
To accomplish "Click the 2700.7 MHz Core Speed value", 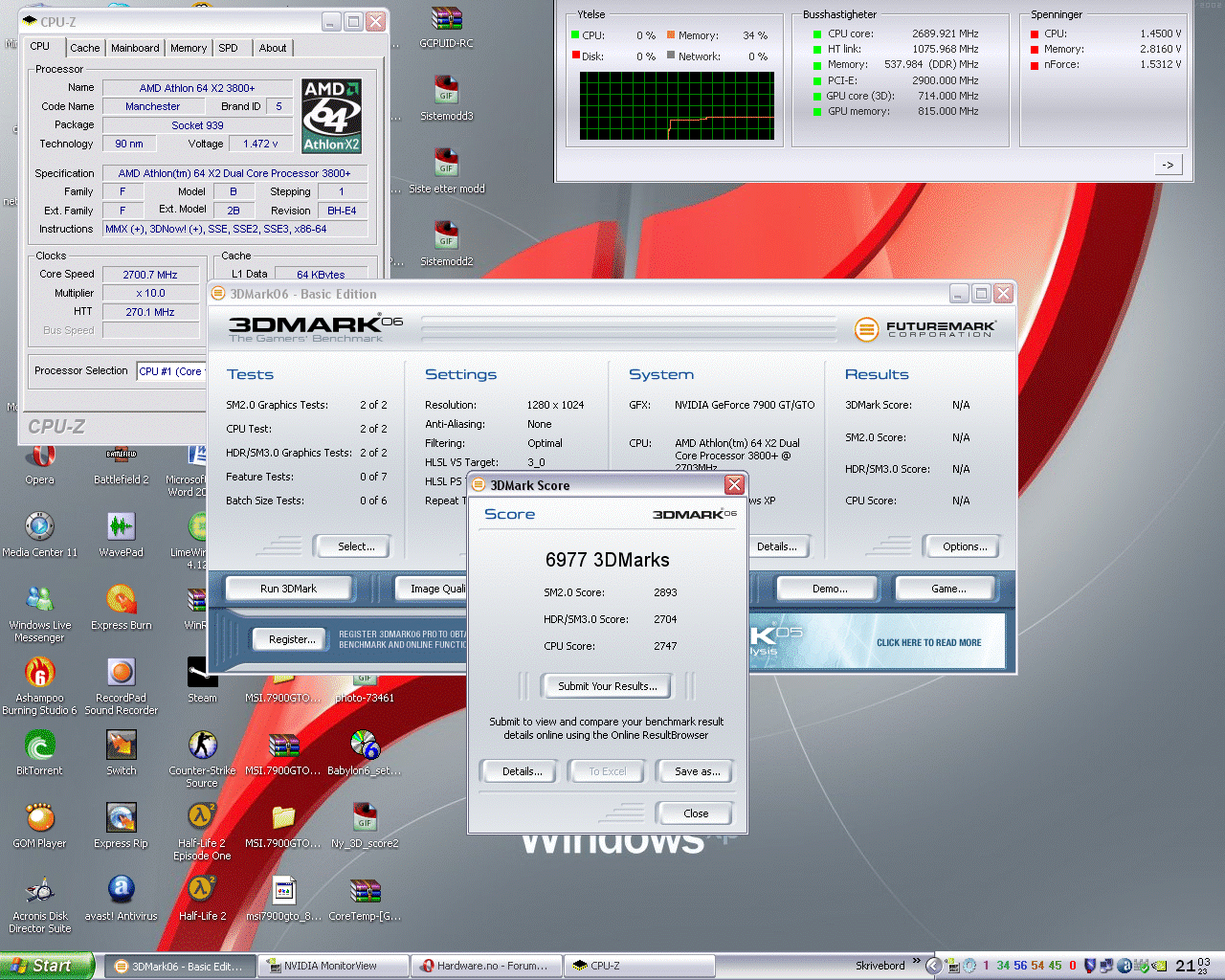I will [x=150, y=275].
